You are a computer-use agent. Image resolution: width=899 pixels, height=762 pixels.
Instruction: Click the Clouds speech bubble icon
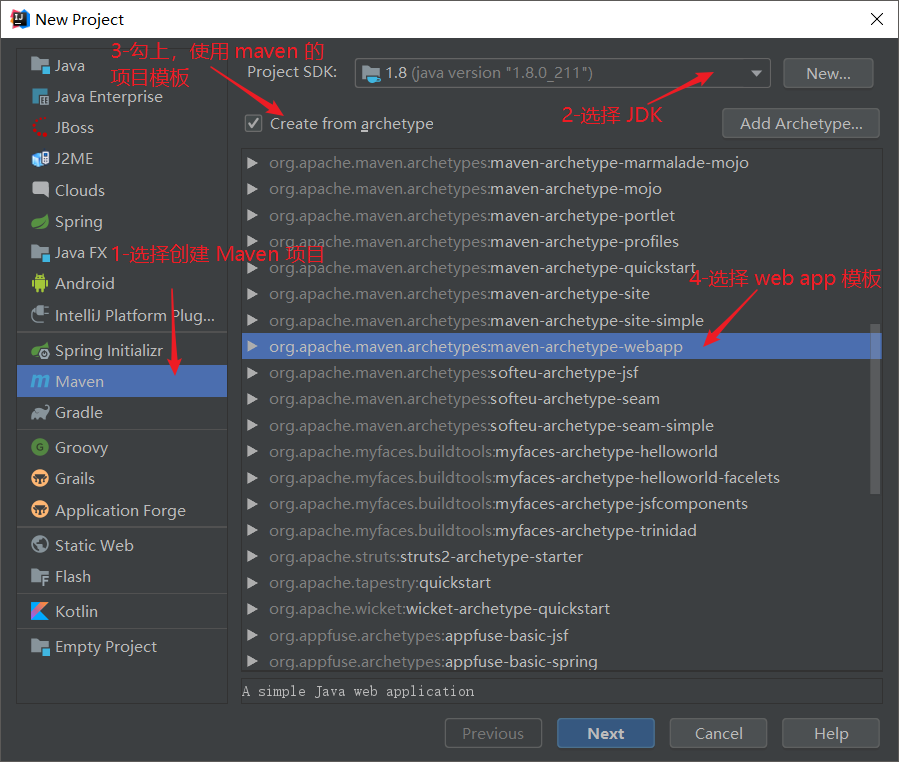pyautogui.click(x=40, y=190)
